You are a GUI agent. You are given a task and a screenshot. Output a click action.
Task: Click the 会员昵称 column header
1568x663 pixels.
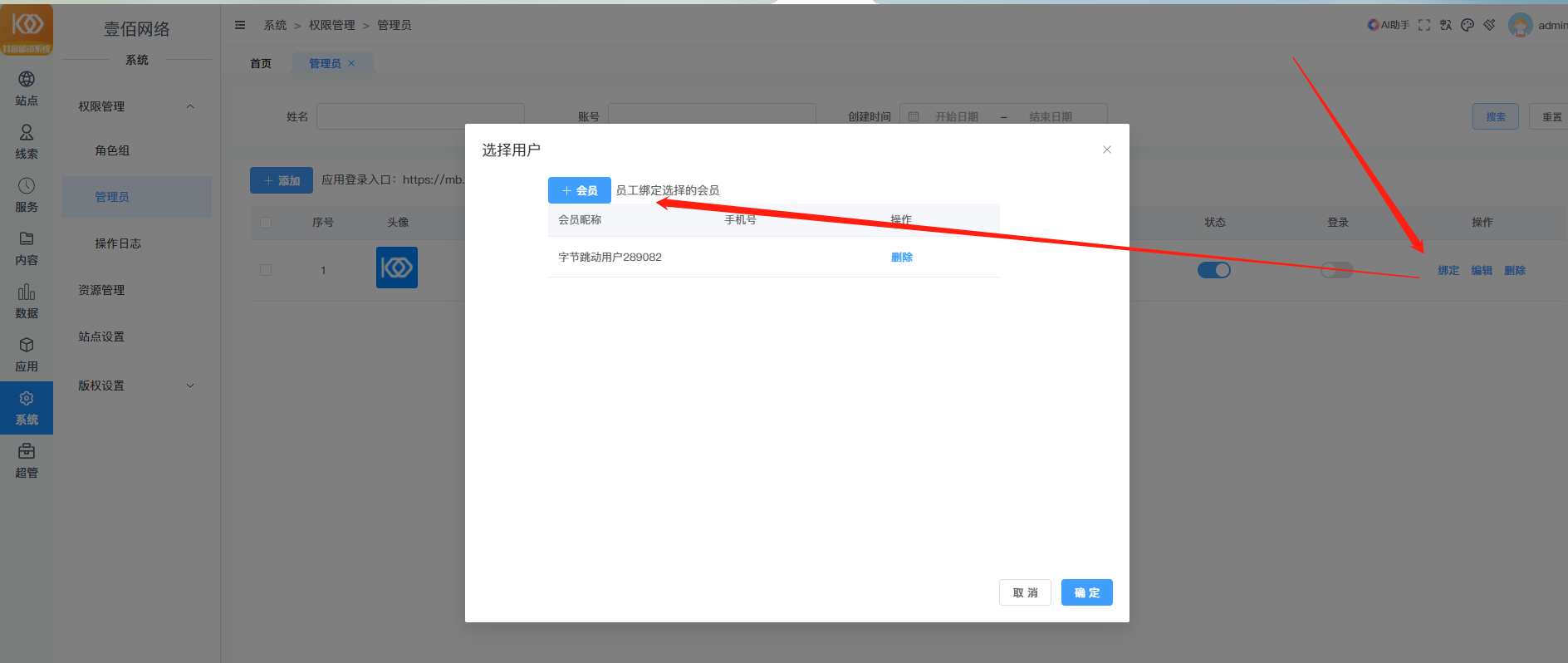point(580,219)
